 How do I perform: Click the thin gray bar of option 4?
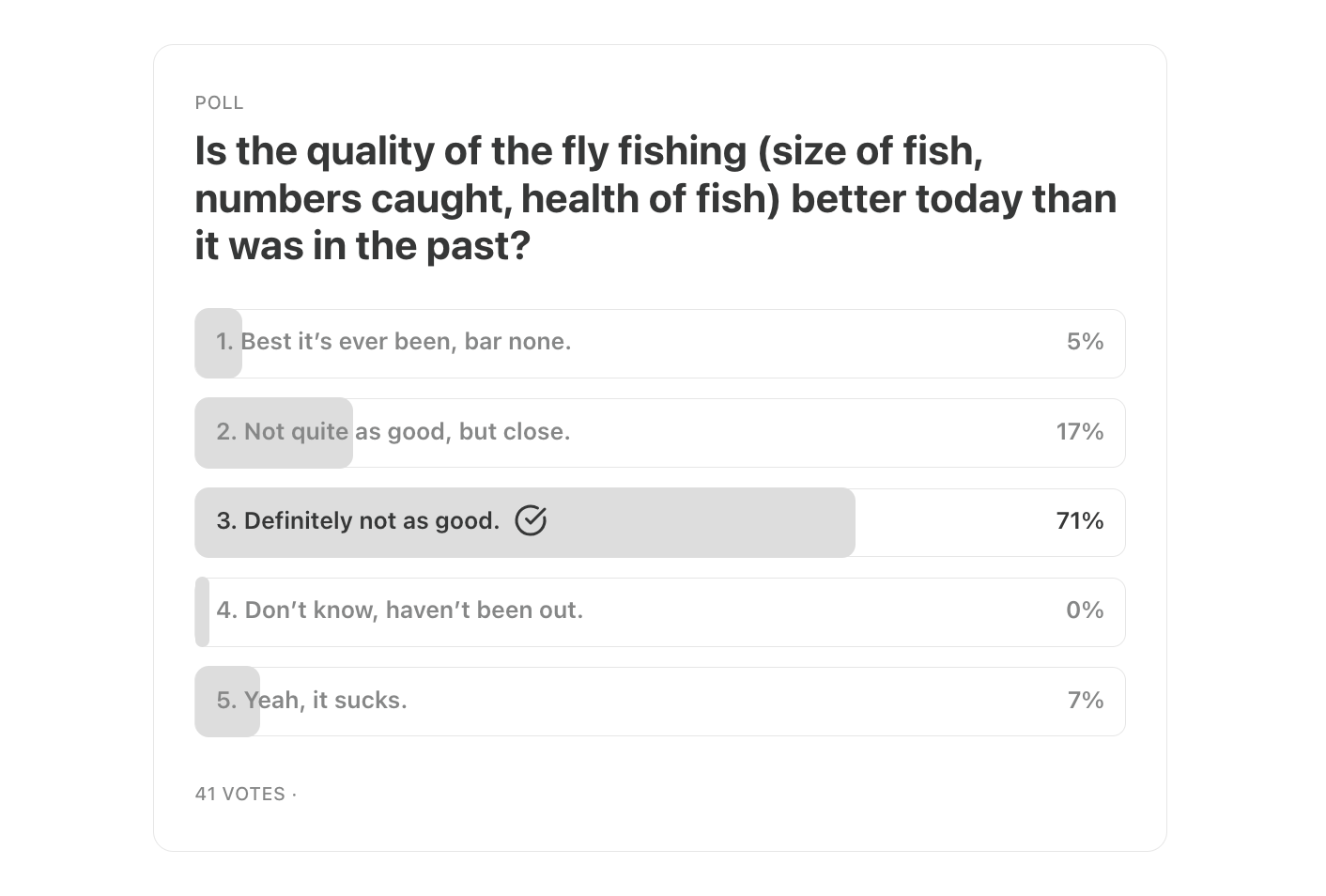pyautogui.click(x=202, y=611)
